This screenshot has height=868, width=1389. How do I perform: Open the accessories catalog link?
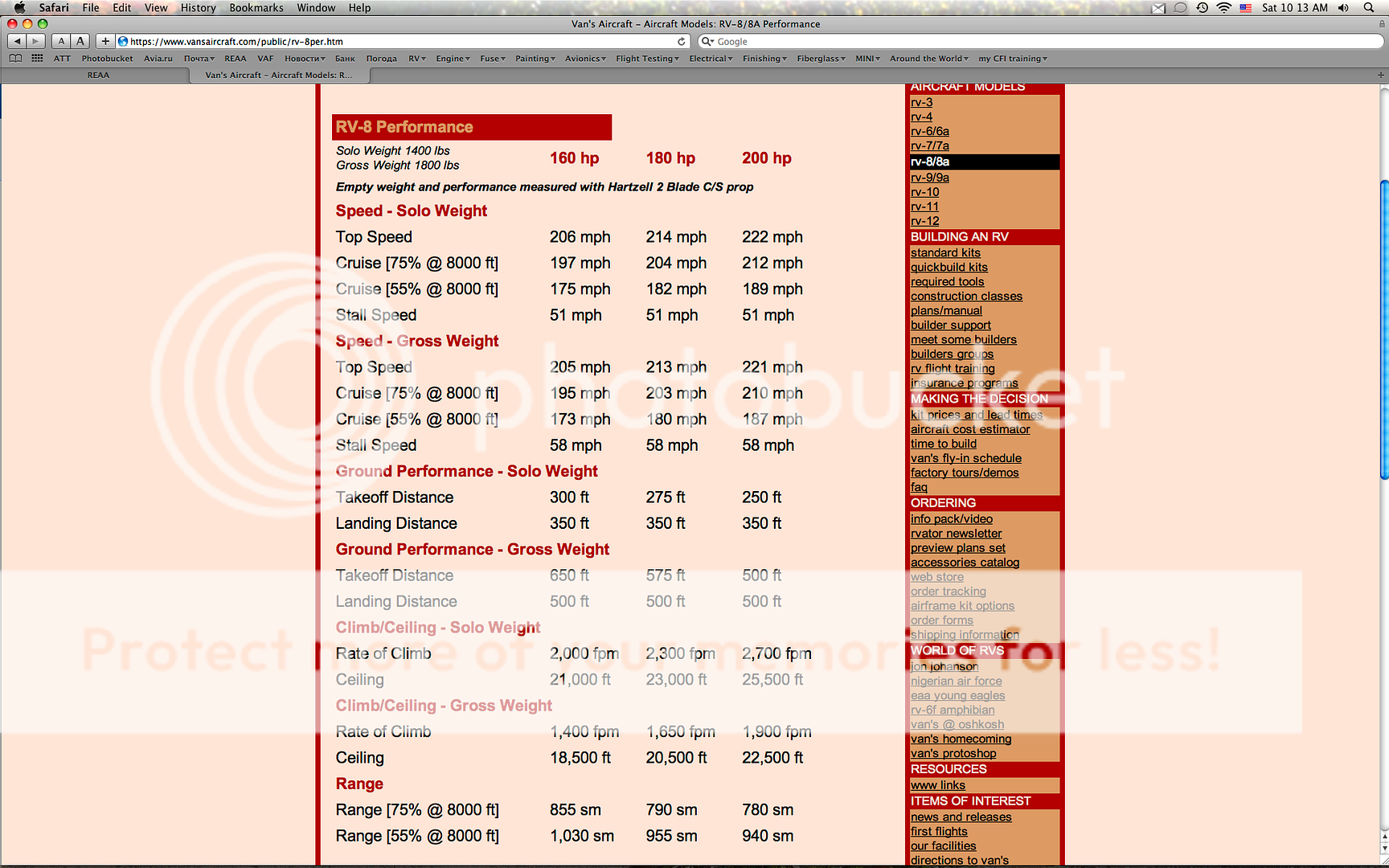pyautogui.click(x=965, y=563)
